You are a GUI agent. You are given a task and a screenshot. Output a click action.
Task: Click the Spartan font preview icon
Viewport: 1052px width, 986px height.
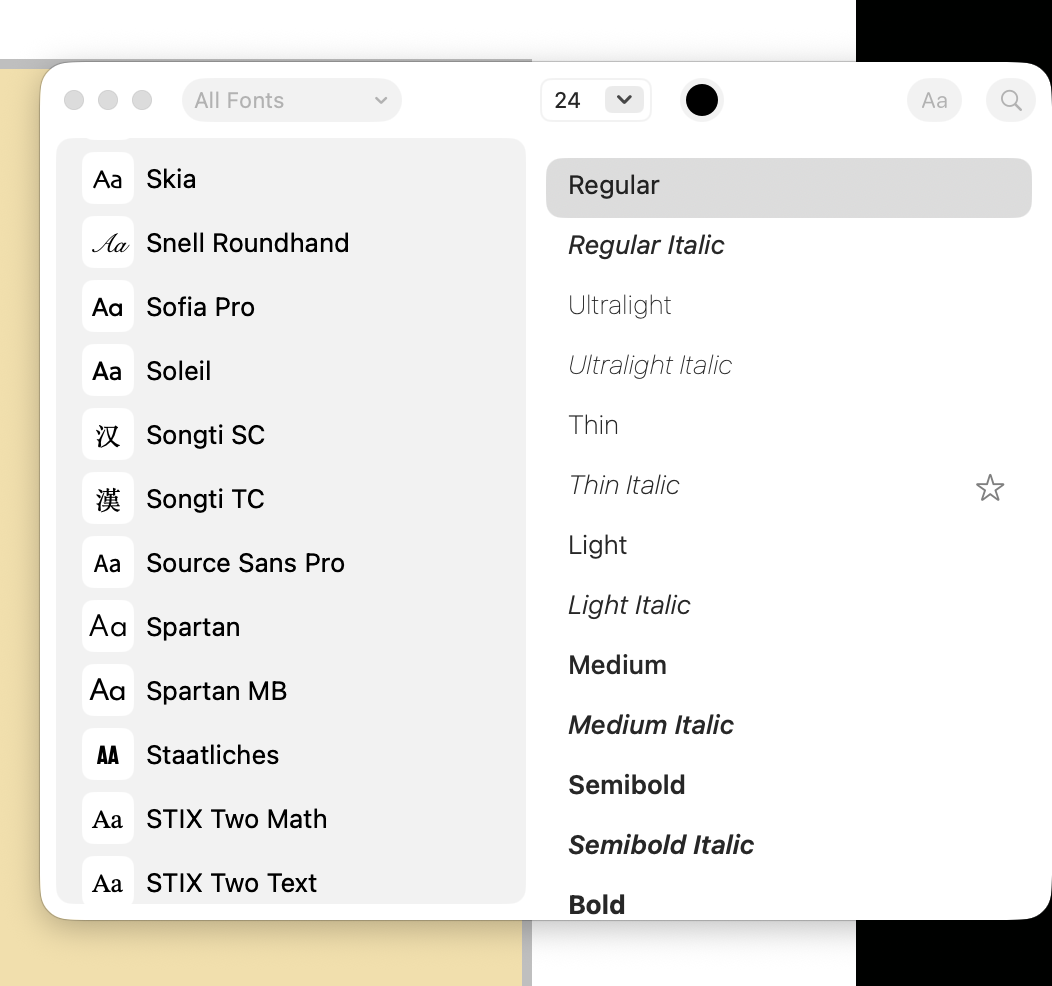(108, 626)
